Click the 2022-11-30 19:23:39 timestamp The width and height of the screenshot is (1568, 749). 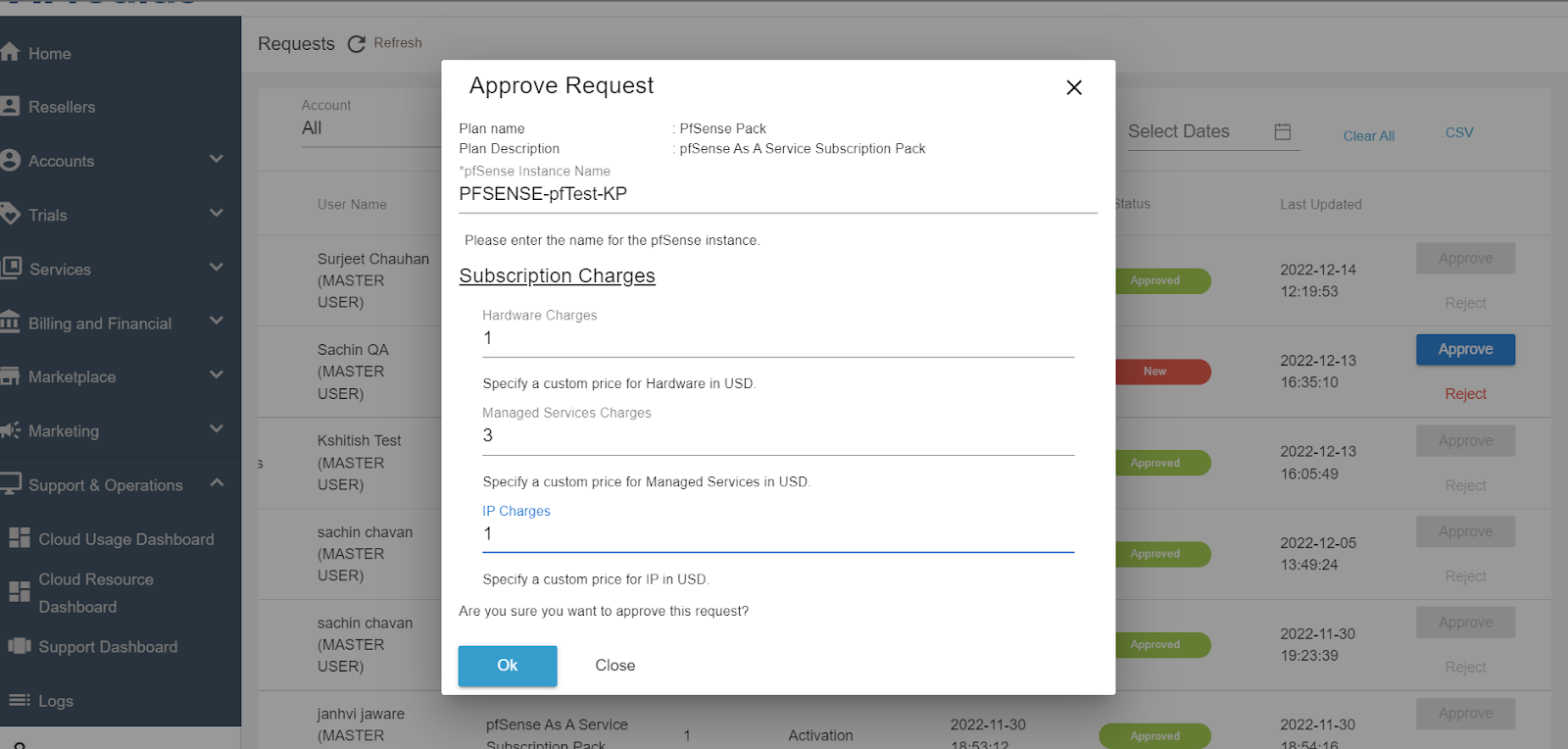click(x=1318, y=645)
